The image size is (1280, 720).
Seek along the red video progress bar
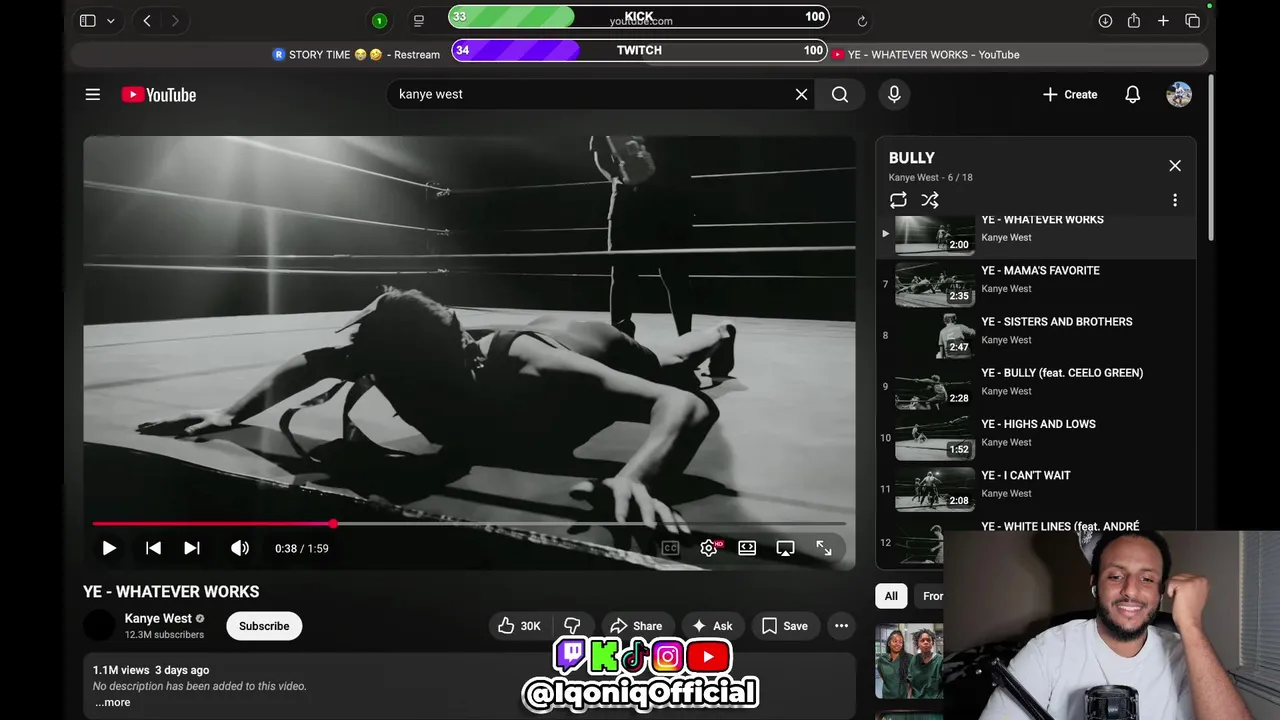click(213, 523)
